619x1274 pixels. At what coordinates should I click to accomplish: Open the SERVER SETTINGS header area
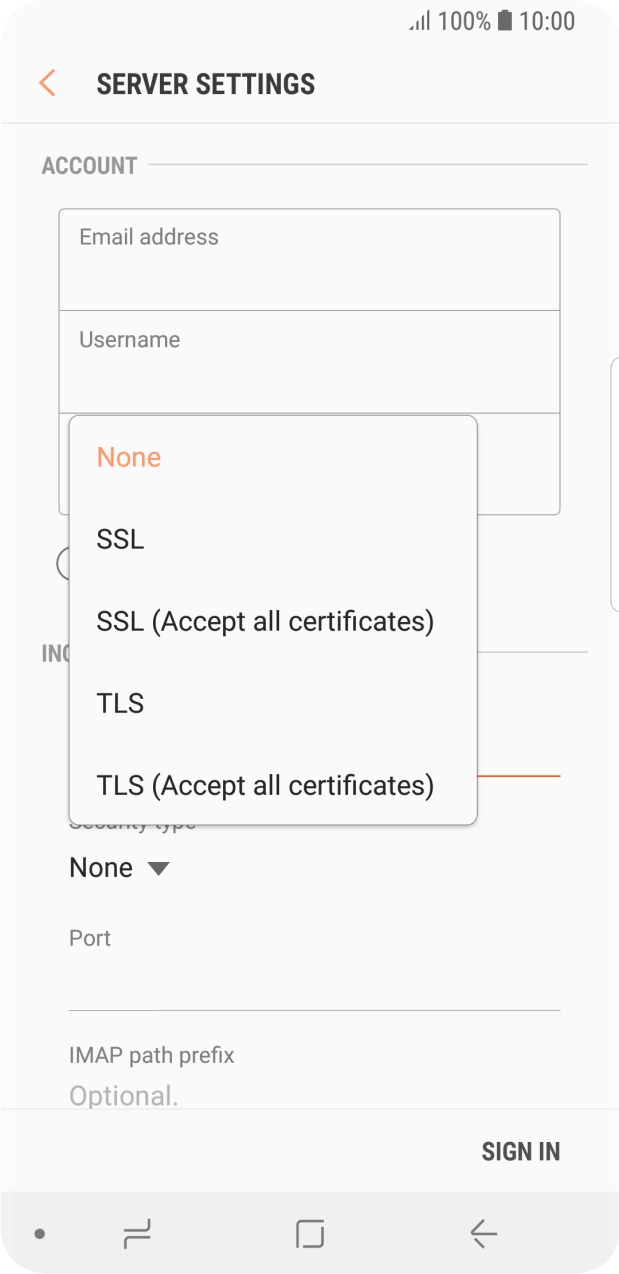pyautogui.click(x=205, y=83)
